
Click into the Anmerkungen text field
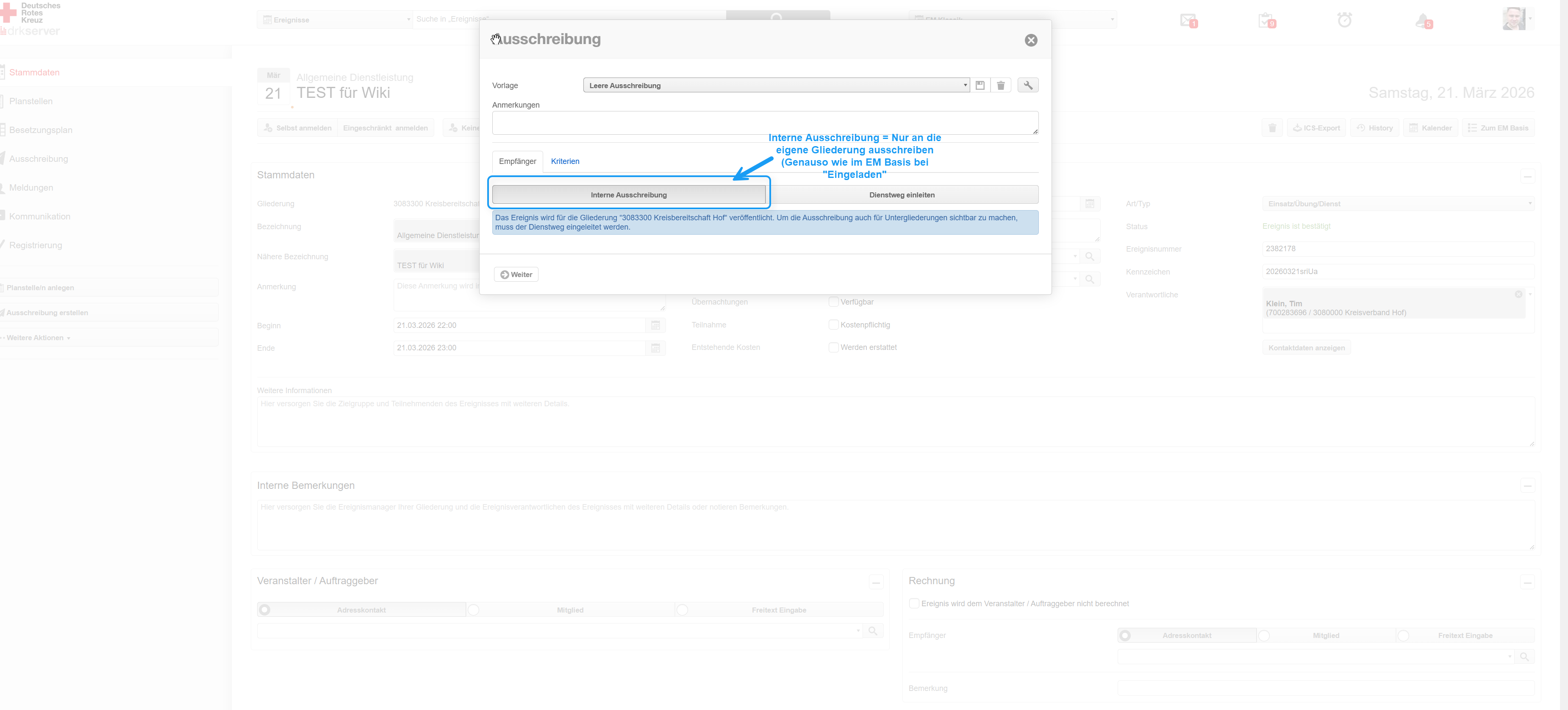click(x=765, y=123)
